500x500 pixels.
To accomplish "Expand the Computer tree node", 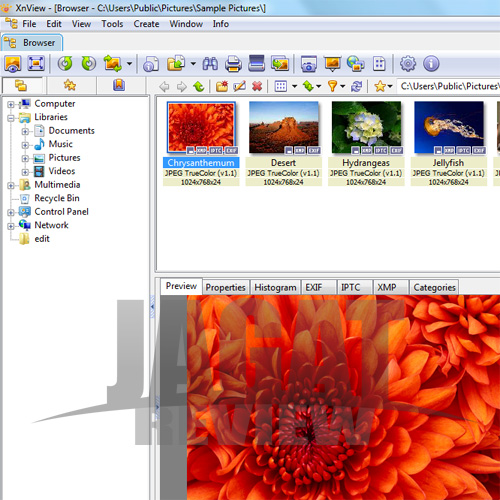I will tap(11, 105).
